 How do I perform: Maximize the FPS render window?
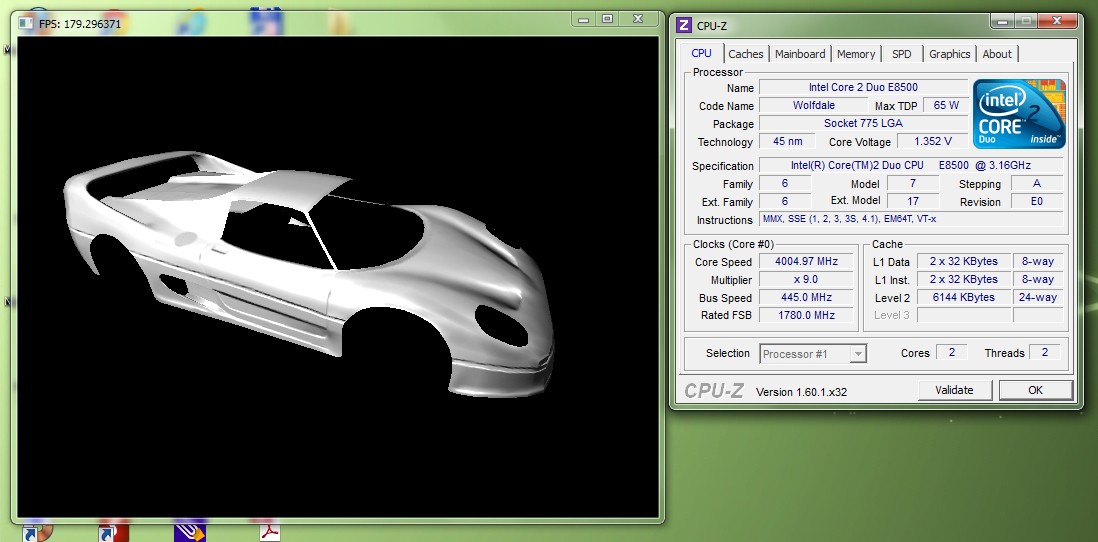click(x=607, y=18)
